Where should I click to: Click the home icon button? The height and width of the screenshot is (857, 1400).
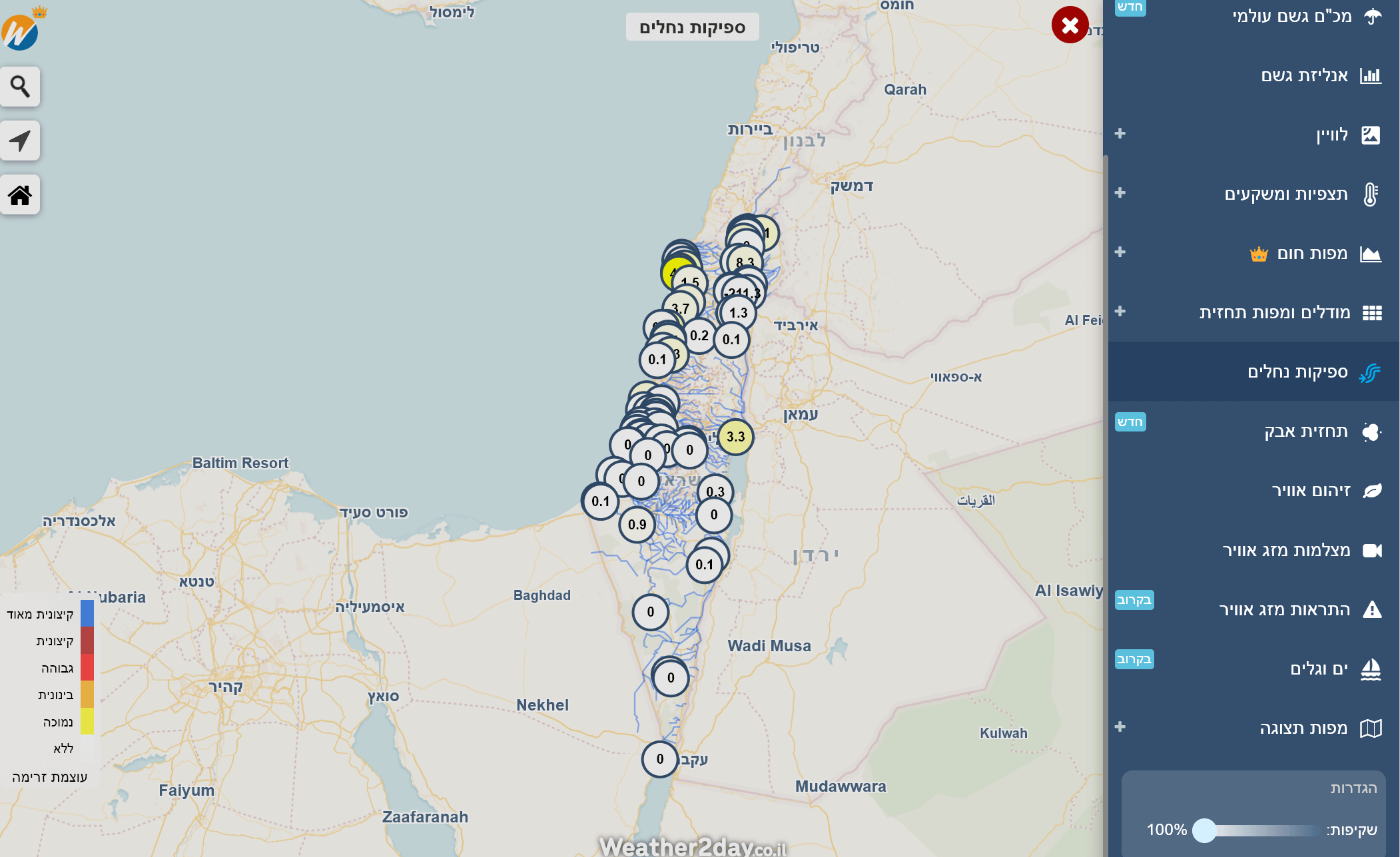(x=20, y=195)
